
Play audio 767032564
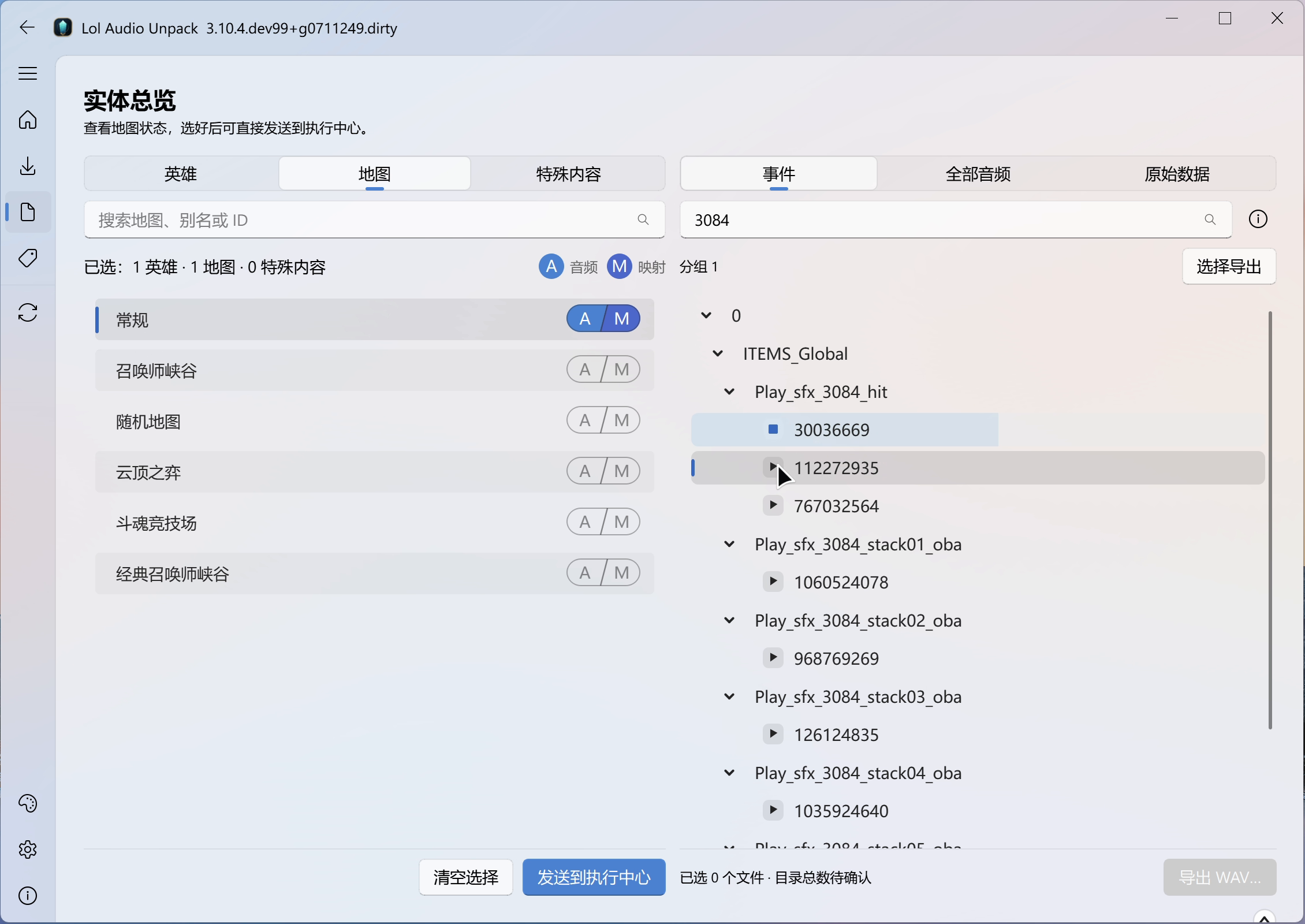[x=773, y=505]
